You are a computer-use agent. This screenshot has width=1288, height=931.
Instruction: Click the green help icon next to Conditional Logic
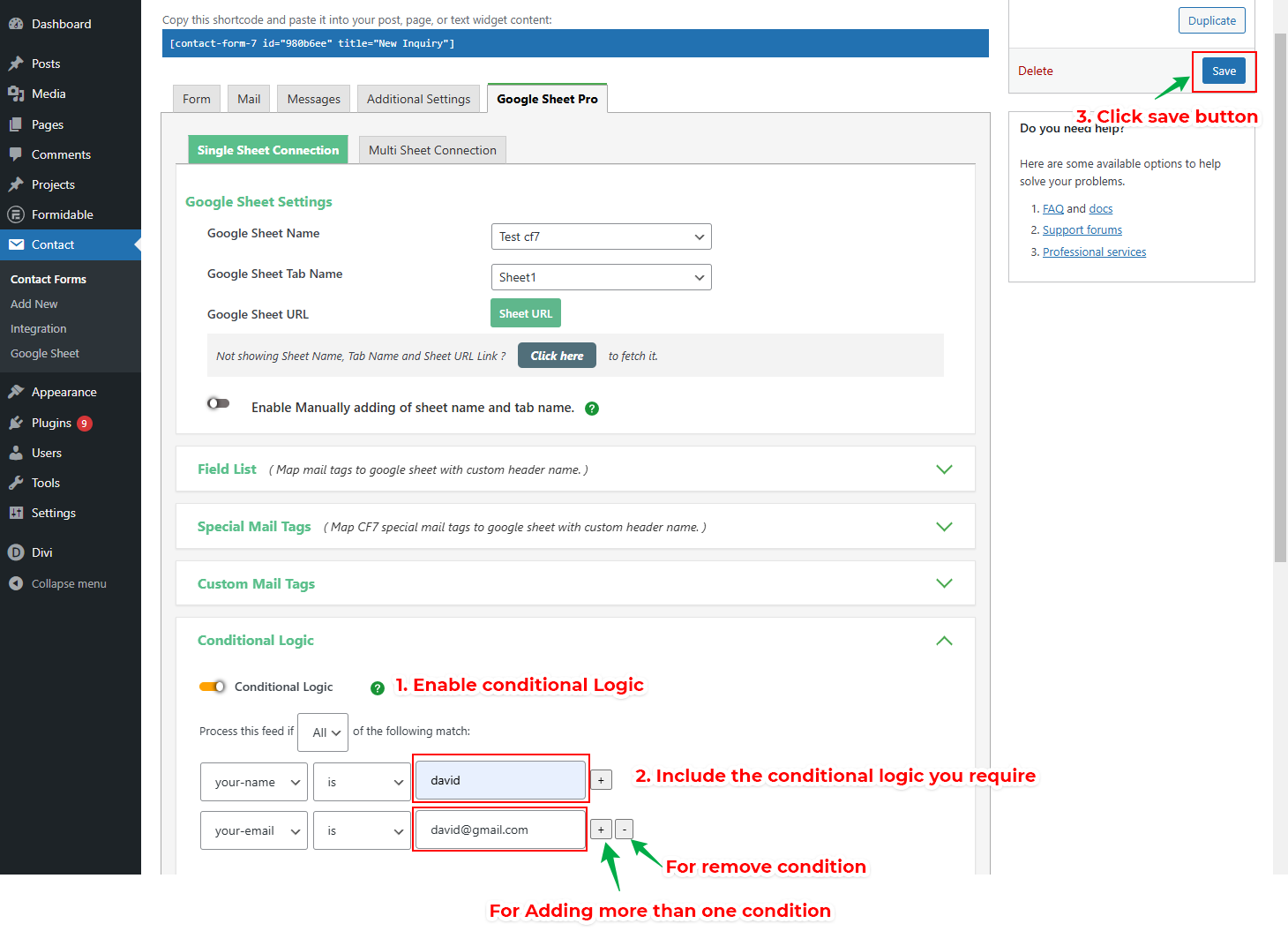pyautogui.click(x=378, y=688)
